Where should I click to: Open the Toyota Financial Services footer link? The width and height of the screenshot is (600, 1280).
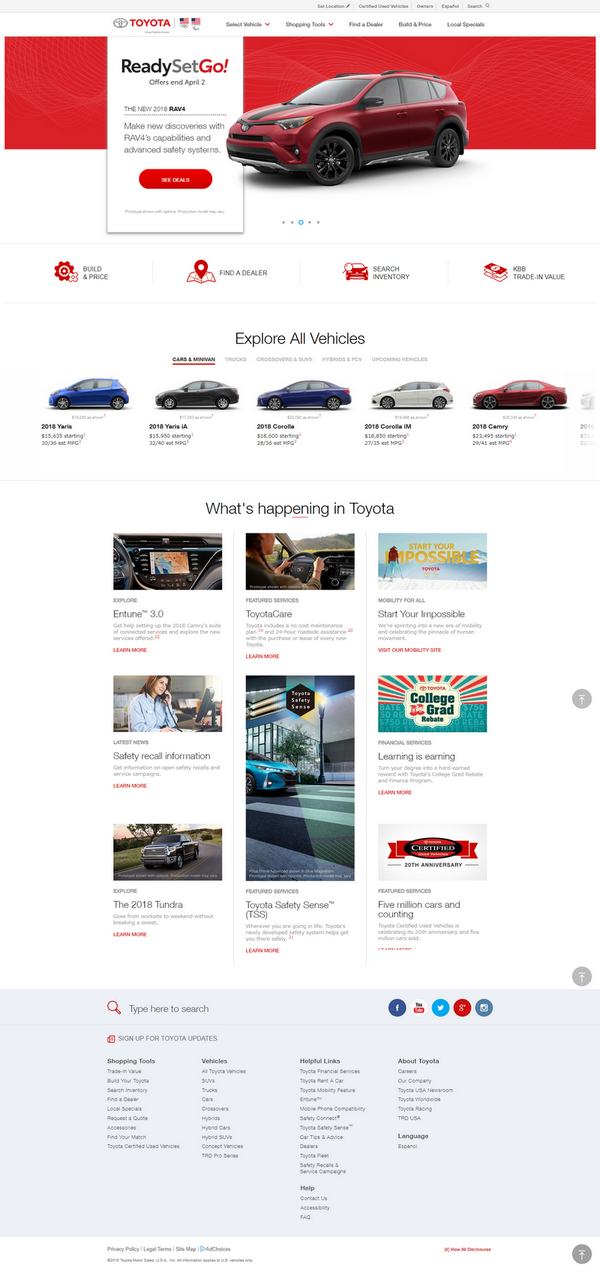(330, 1071)
